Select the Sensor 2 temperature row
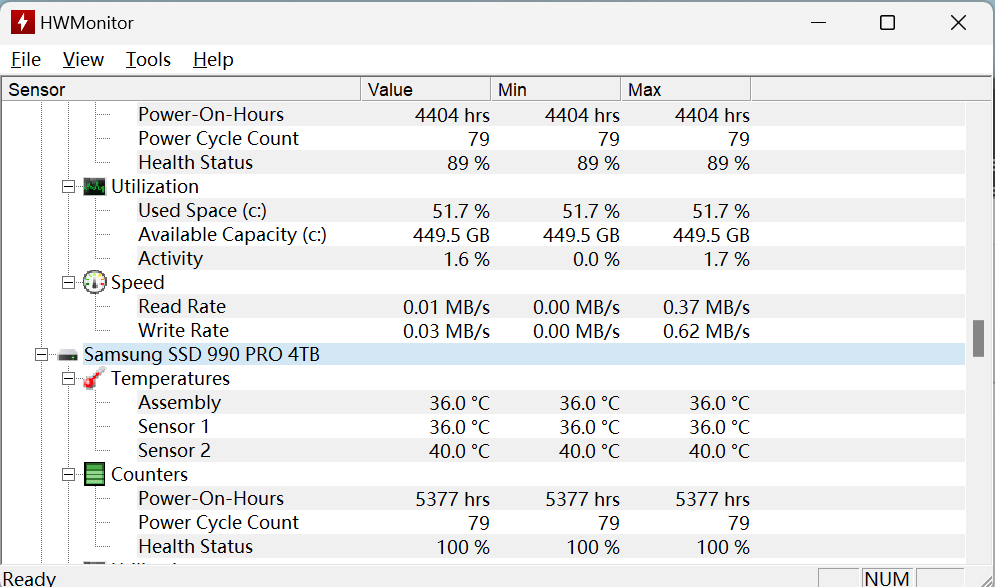995x587 pixels. (x=174, y=451)
